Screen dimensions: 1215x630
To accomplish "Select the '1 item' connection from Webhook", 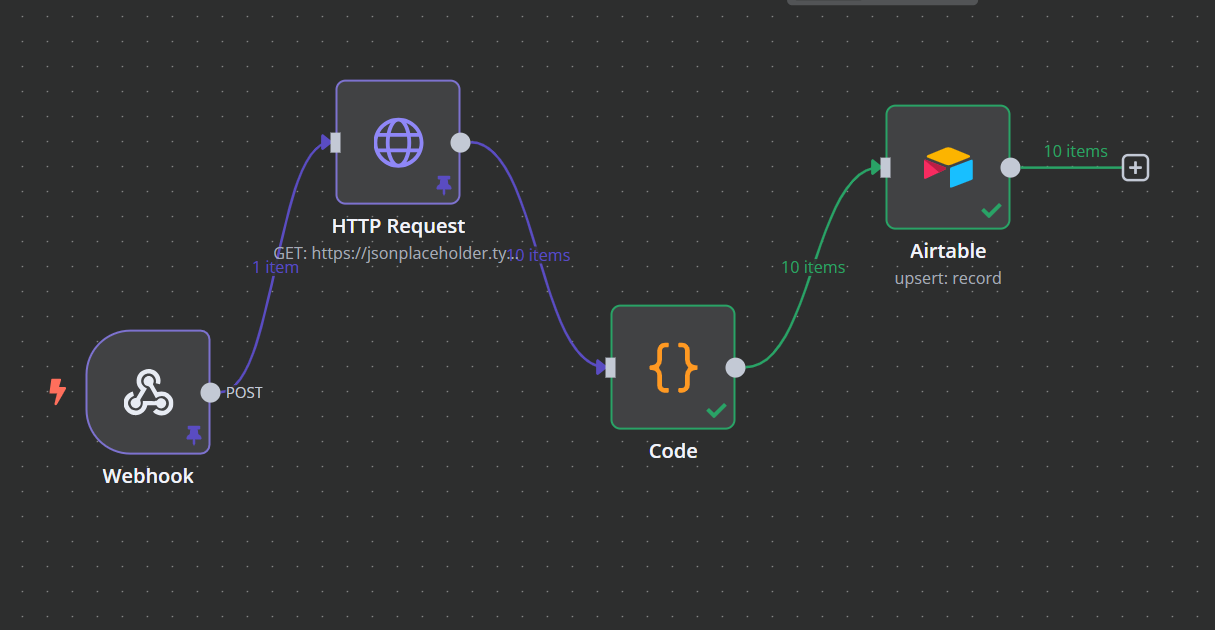I will pos(275,267).
